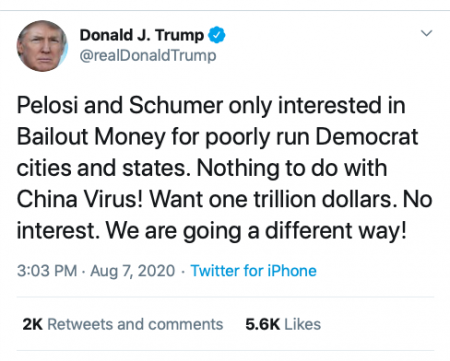Click the word Democrat in tweet body

click(x=367, y=137)
